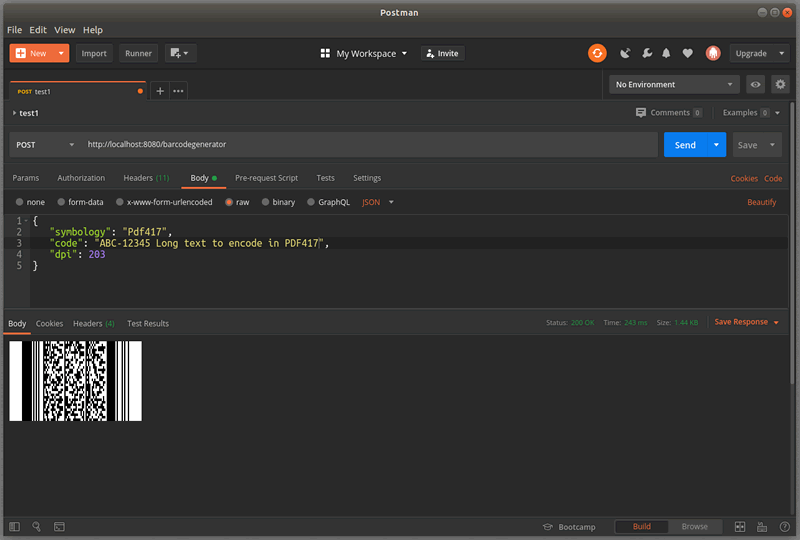Open the POST method dropdown

(45, 145)
